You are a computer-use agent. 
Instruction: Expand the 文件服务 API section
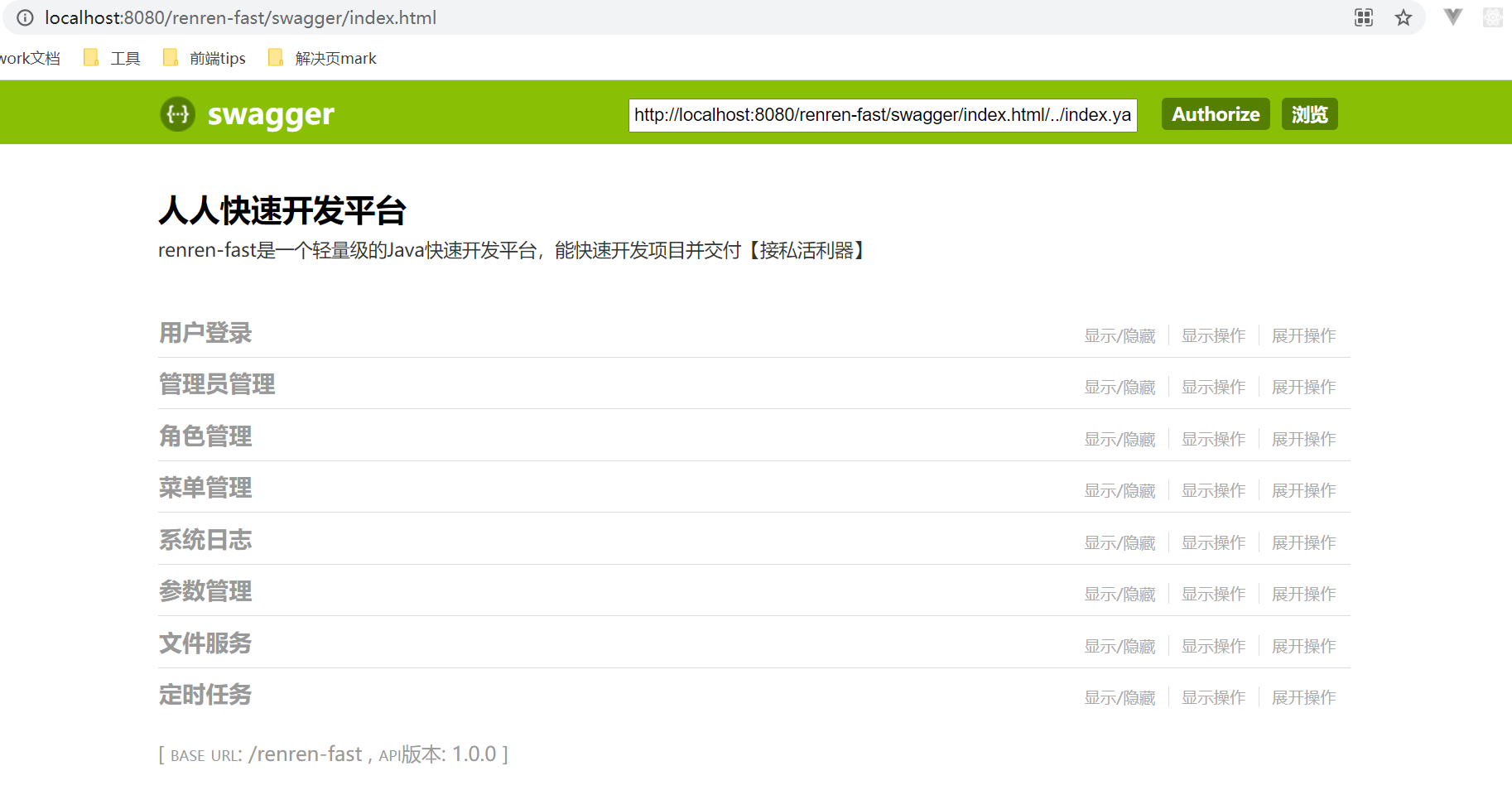click(x=205, y=643)
